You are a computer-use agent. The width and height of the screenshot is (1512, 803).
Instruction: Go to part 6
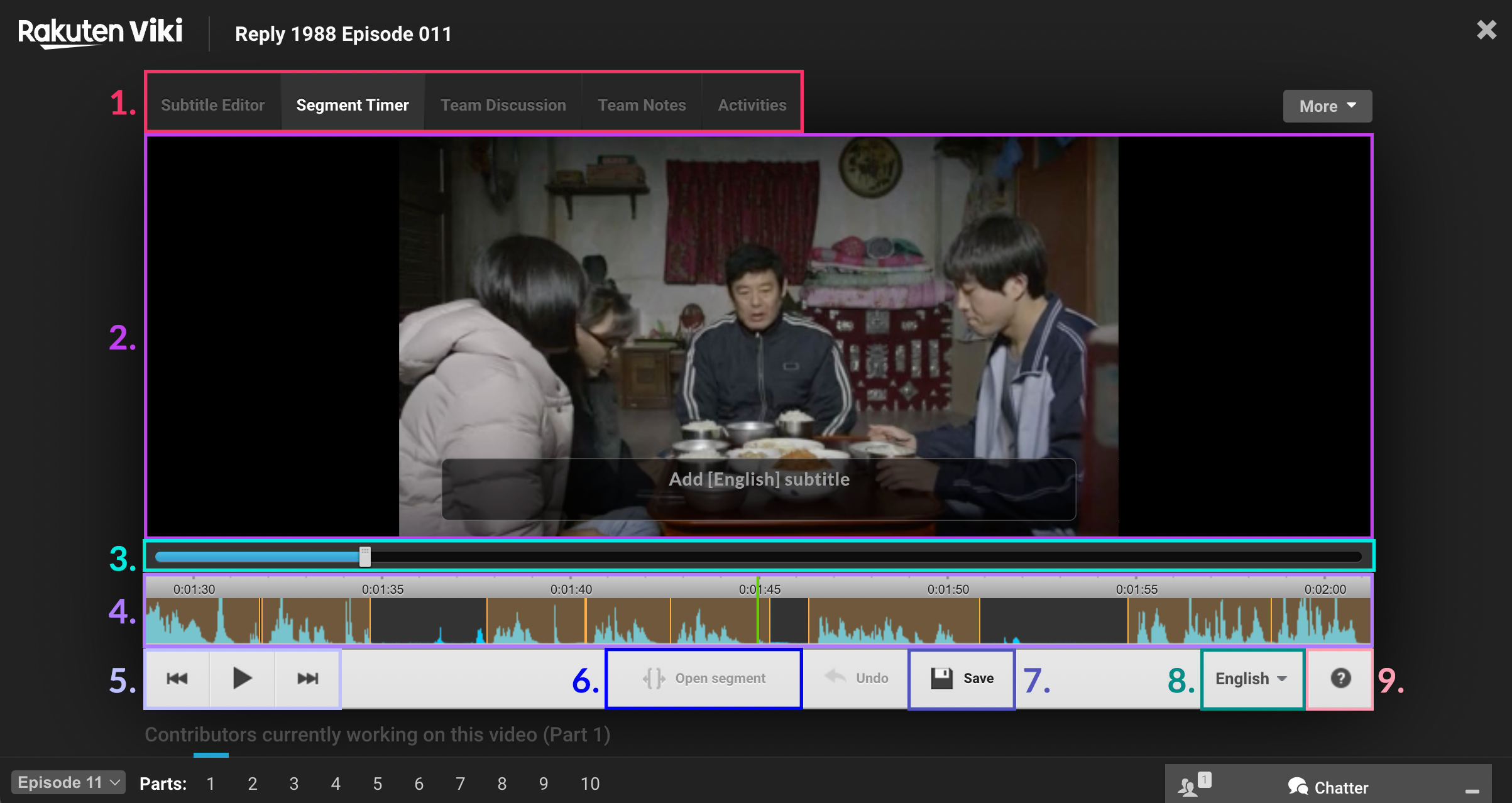point(419,784)
